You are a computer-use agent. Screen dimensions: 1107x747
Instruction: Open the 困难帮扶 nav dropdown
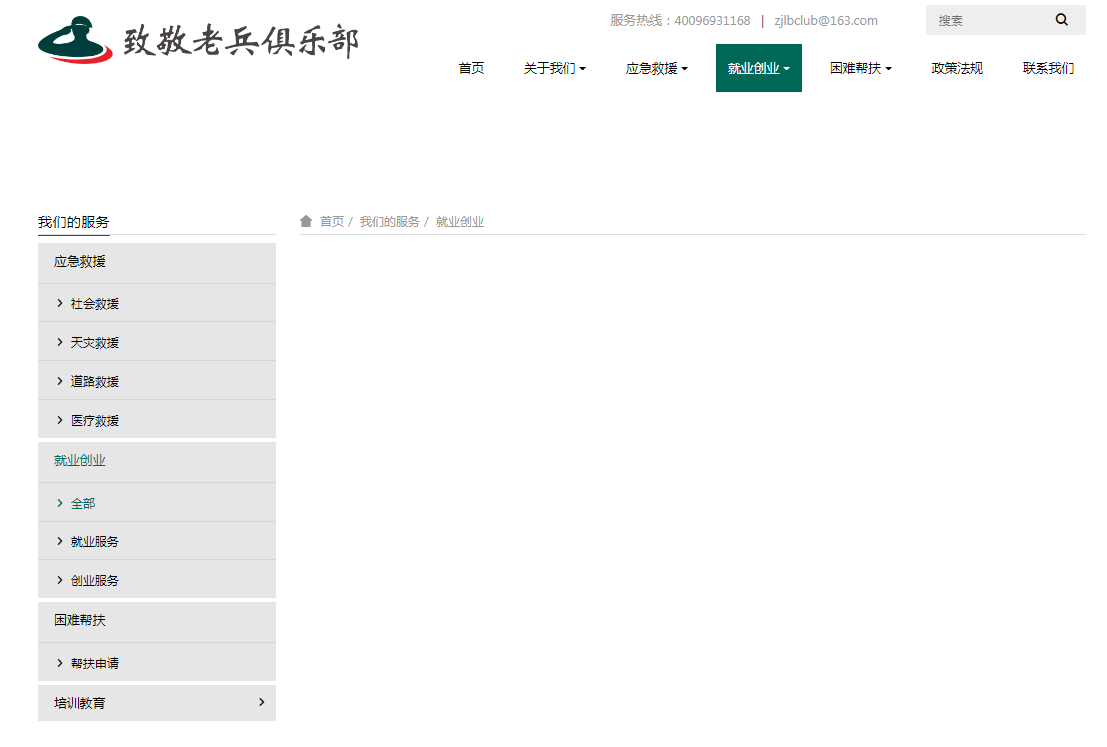[x=860, y=68]
